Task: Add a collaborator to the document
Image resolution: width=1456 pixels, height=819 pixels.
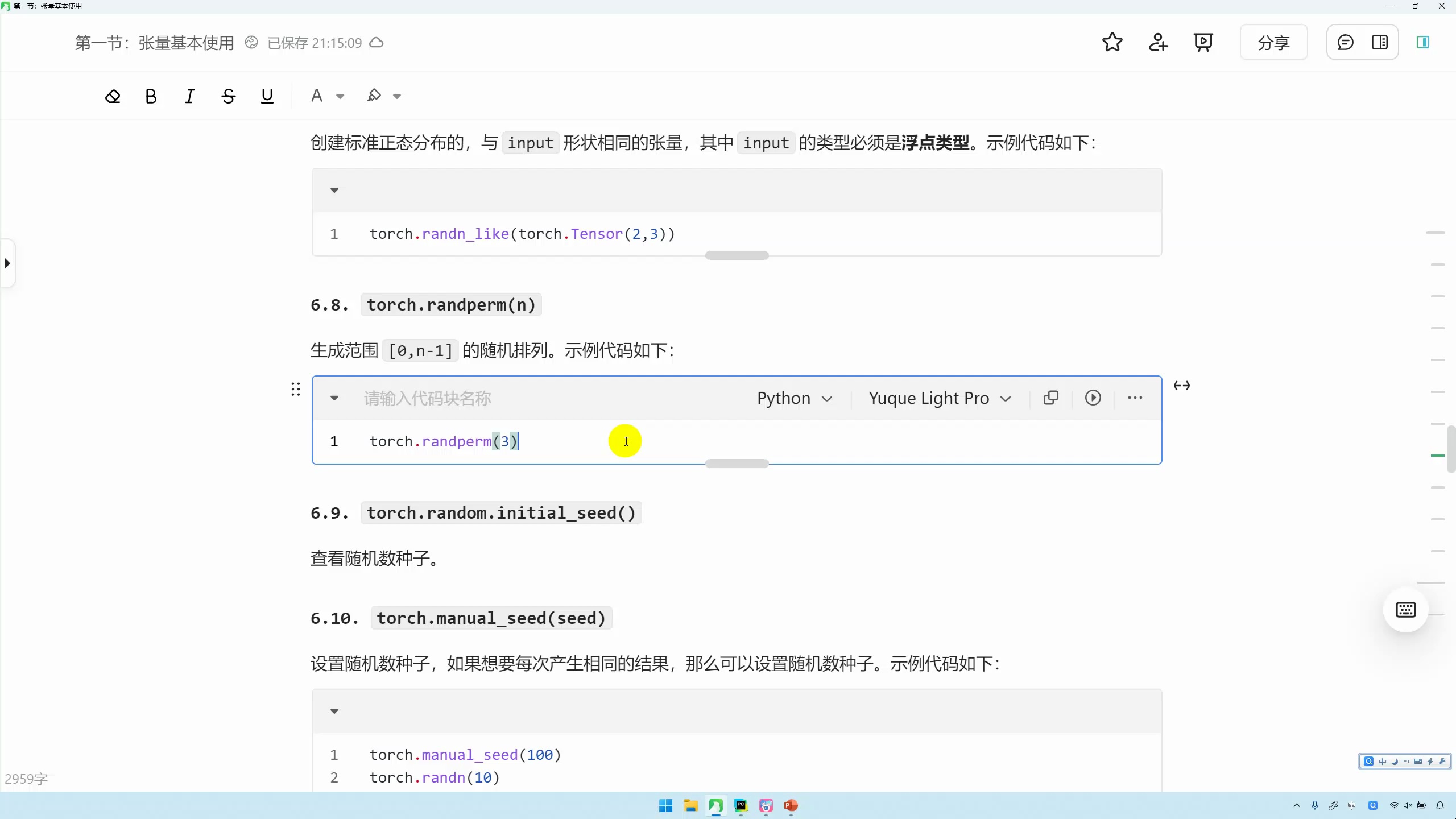Action: 1157,42
